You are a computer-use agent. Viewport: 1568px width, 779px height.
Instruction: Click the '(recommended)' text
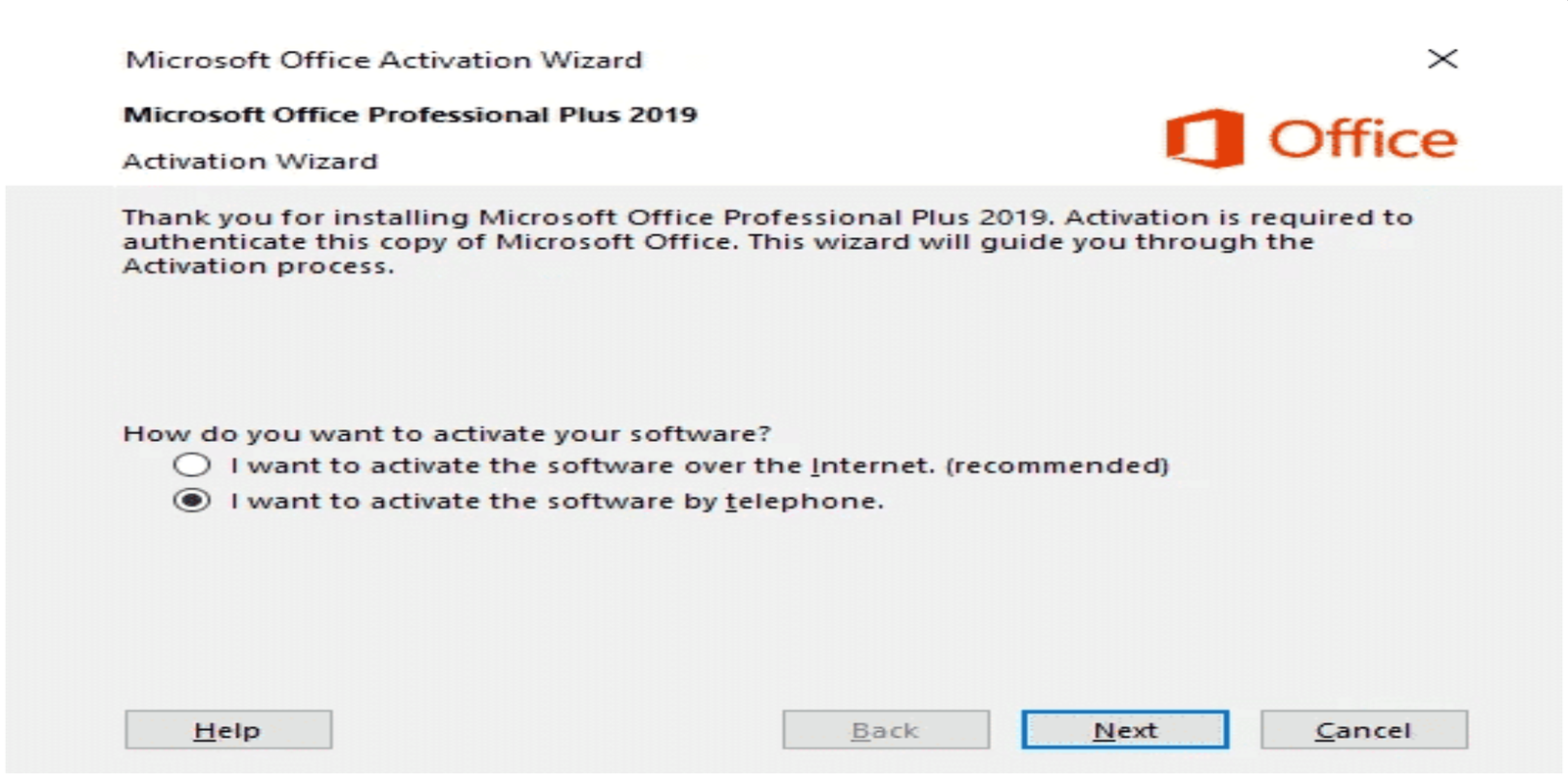(1057, 465)
